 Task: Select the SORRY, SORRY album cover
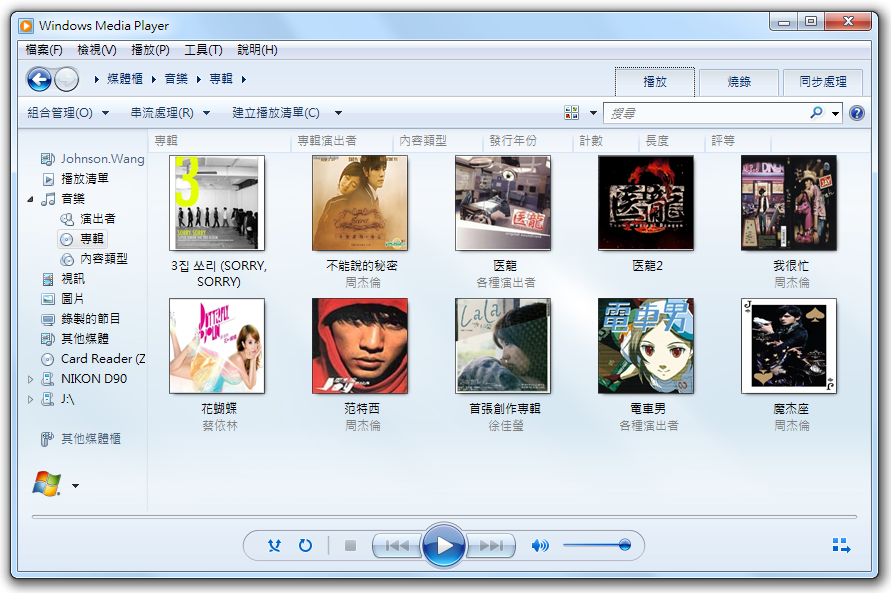[x=217, y=203]
